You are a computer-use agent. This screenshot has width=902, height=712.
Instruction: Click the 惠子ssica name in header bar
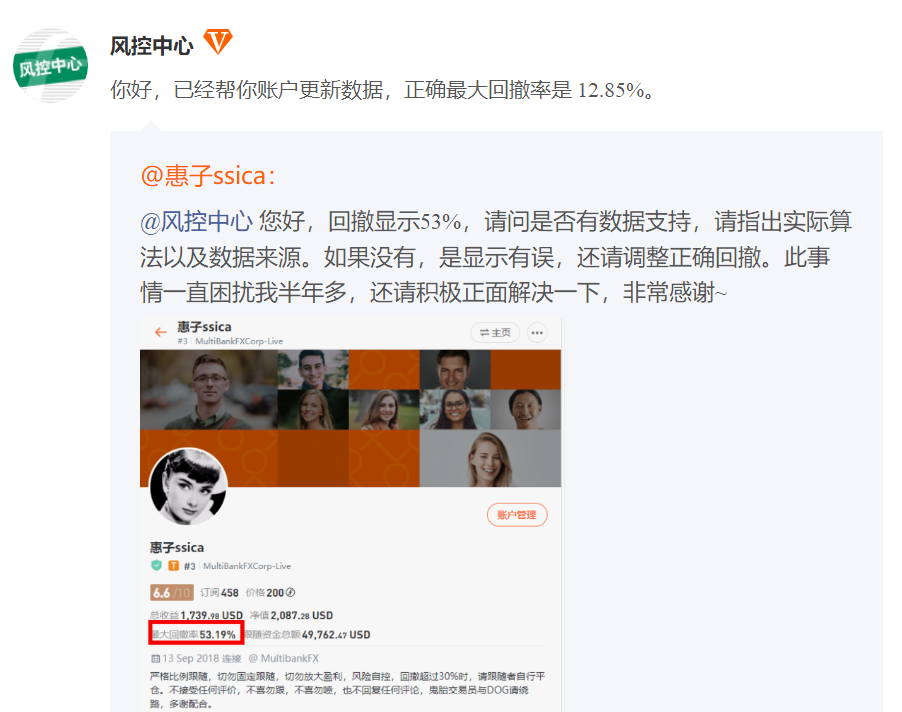pos(204,327)
